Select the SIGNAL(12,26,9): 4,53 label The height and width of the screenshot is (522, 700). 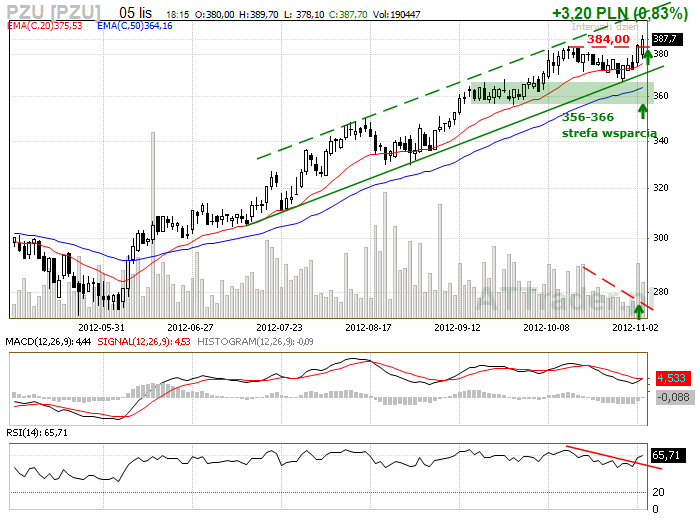[x=144, y=342]
